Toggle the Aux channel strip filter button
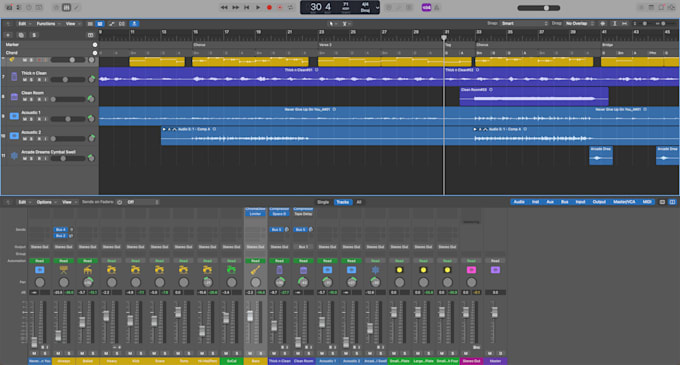This screenshot has width=680, height=365. (550, 202)
